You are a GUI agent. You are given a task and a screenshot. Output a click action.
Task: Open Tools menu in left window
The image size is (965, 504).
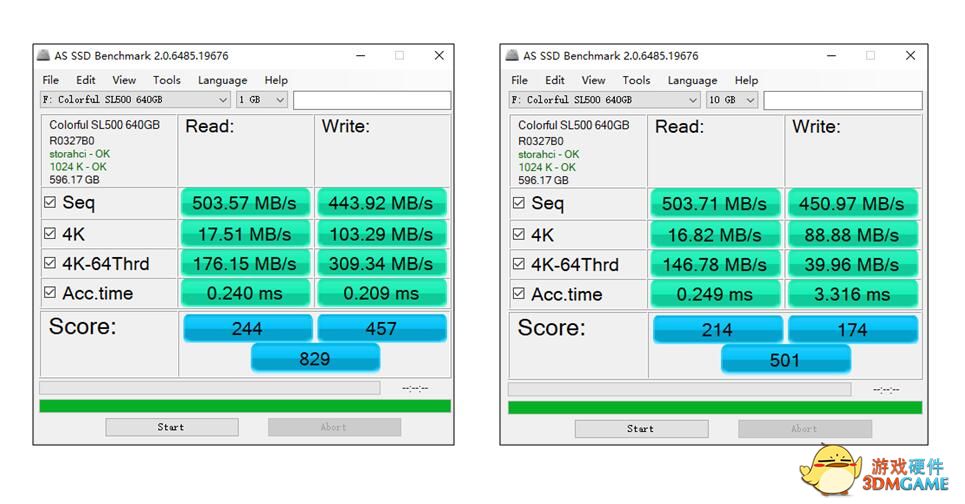167,80
